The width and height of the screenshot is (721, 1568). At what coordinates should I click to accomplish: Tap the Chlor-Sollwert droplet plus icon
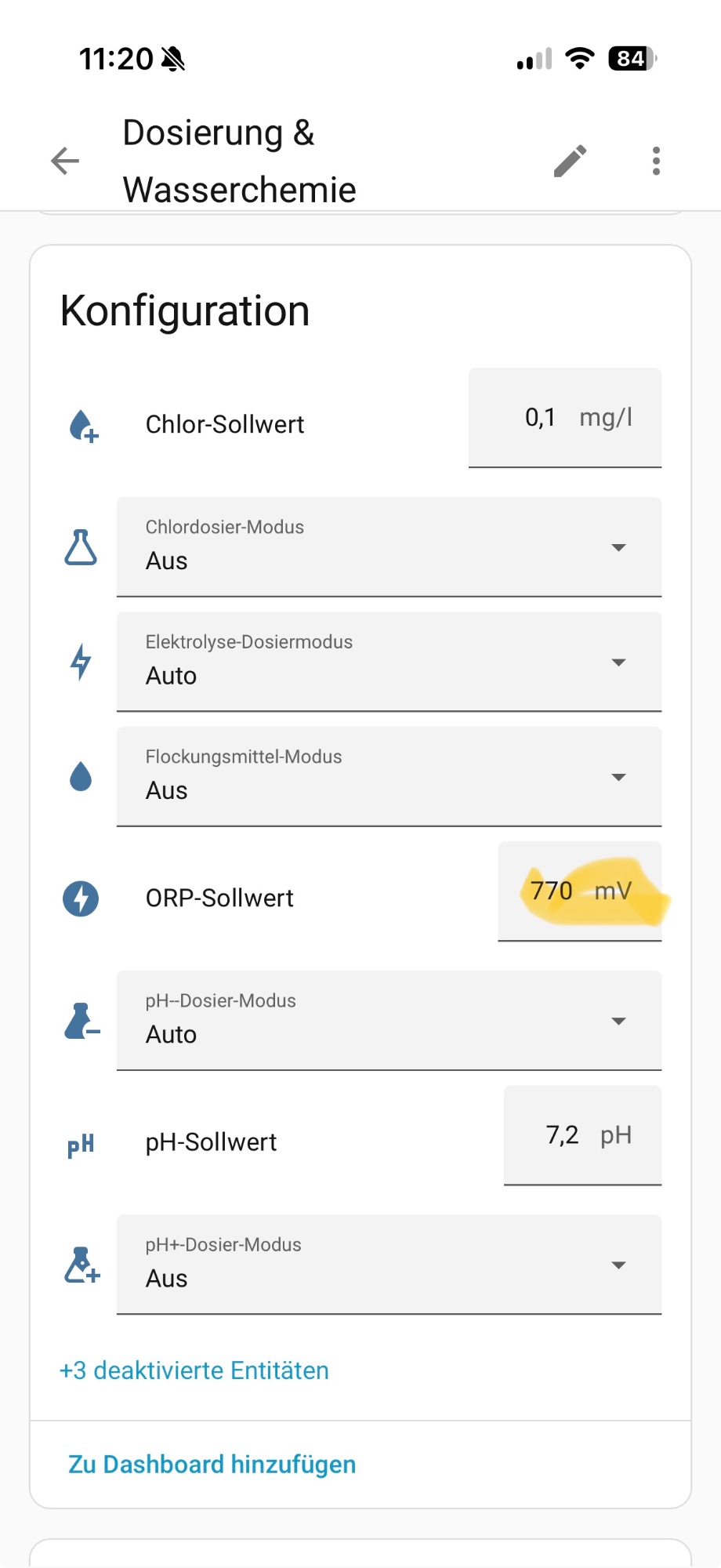coord(83,426)
